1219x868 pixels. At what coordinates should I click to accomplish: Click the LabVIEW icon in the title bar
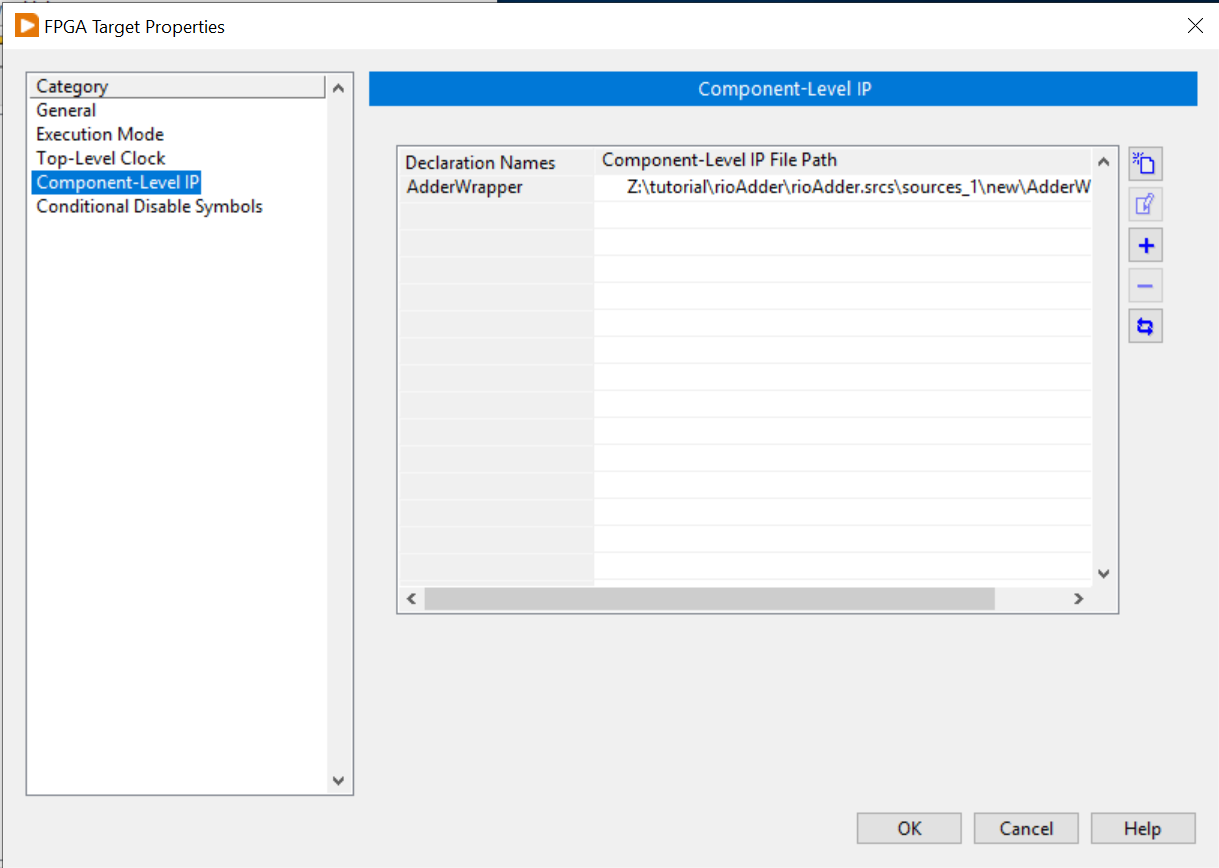click(26, 26)
